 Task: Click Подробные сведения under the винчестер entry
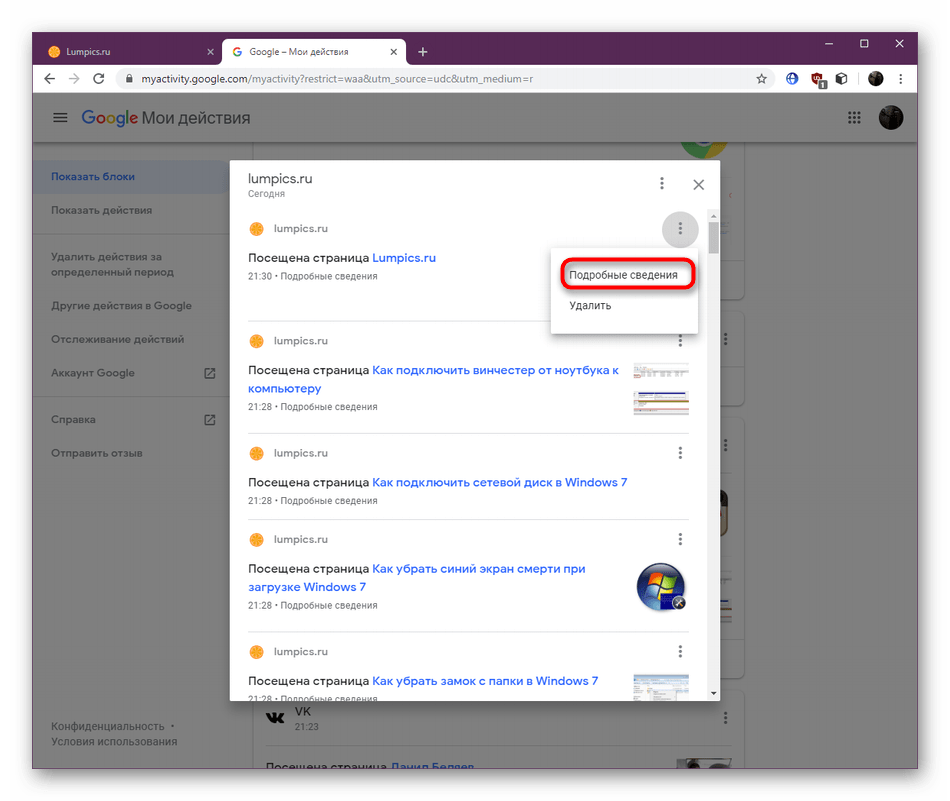[x=328, y=407]
